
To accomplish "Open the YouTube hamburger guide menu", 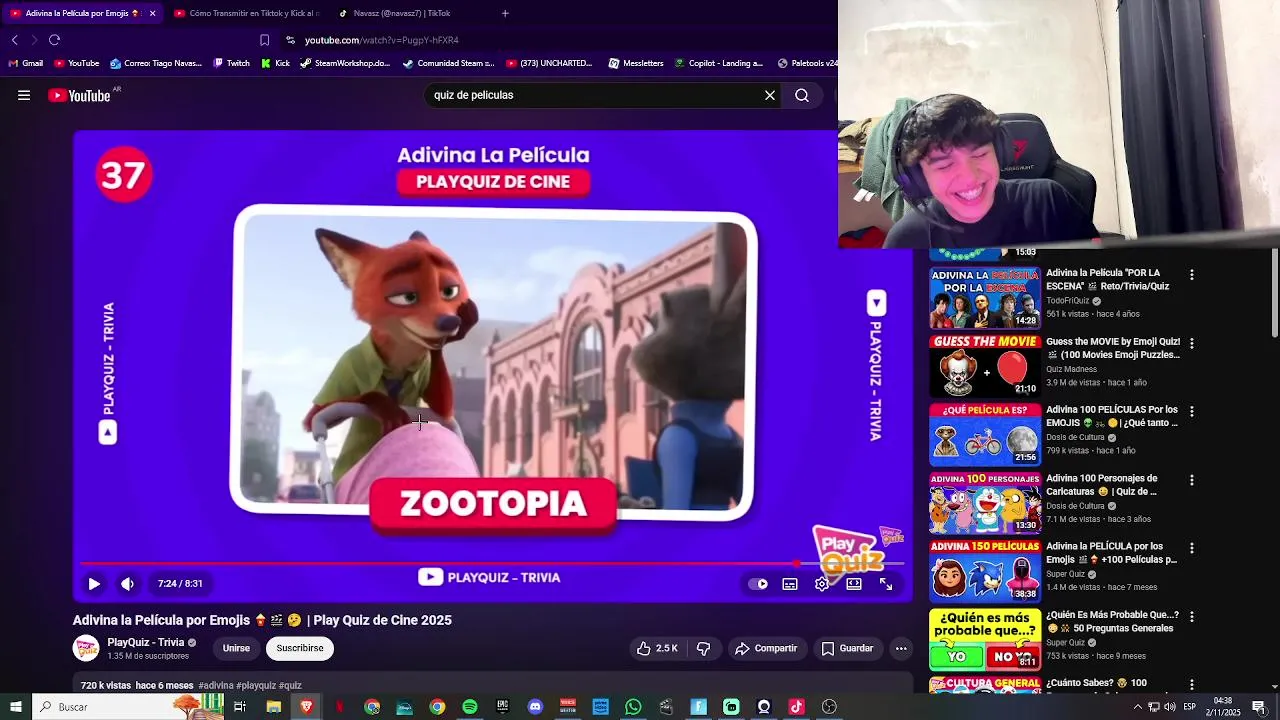I will click(24, 96).
